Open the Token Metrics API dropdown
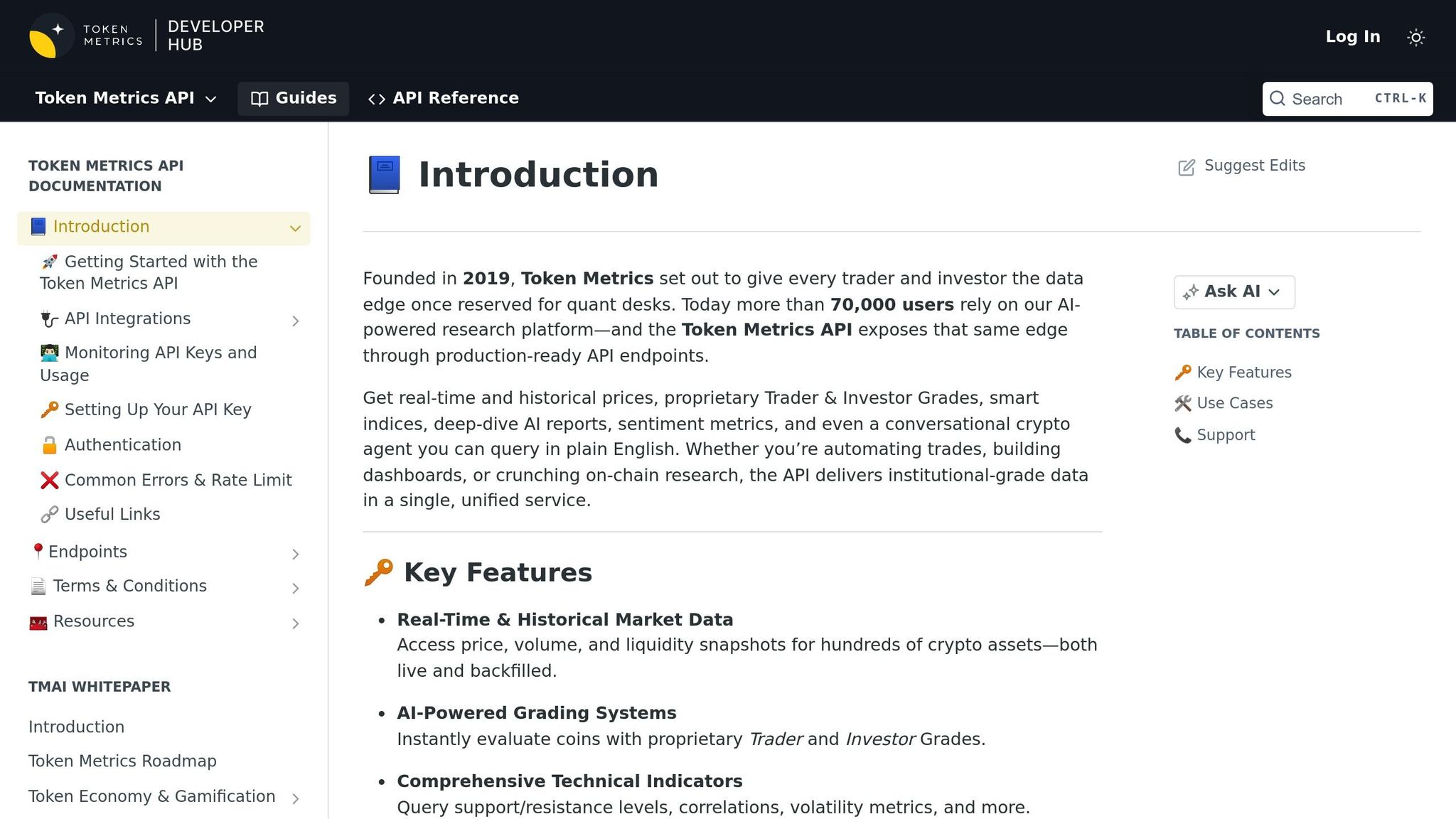Image resolution: width=1456 pixels, height=819 pixels. click(125, 98)
